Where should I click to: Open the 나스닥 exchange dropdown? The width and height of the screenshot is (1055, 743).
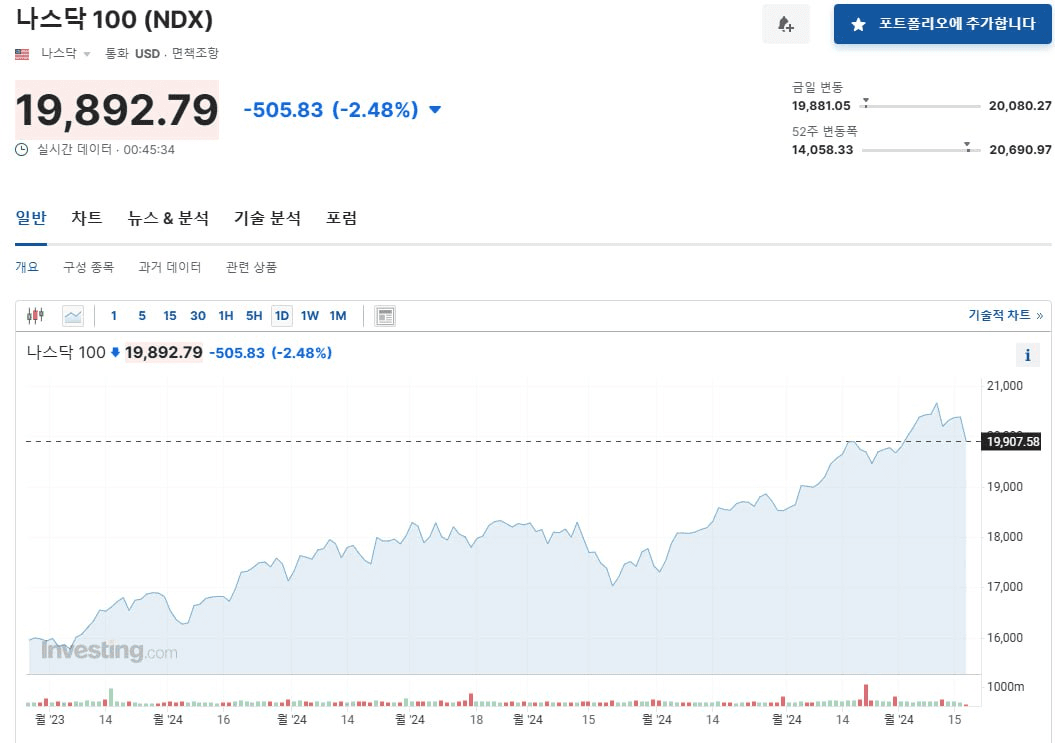66,53
